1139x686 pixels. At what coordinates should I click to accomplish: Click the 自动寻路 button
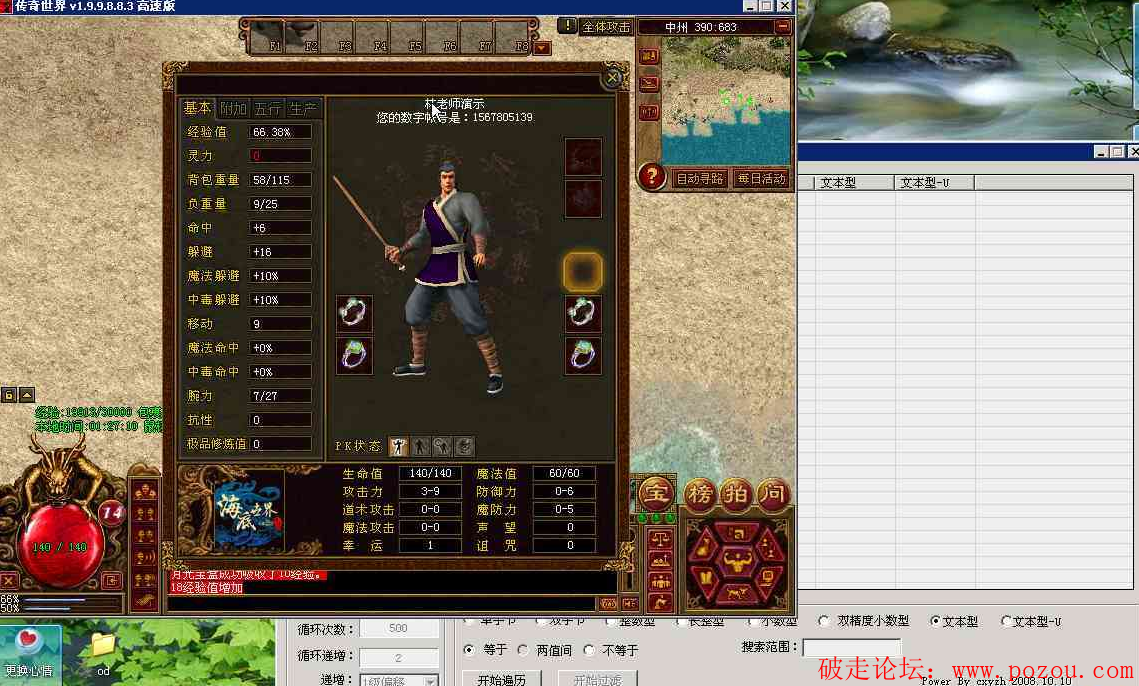(x=699, y=178)
